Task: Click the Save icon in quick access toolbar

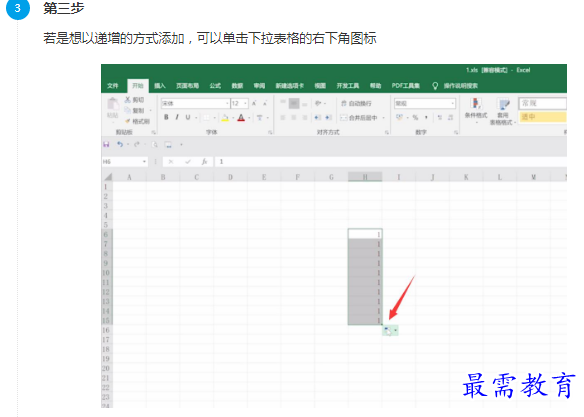Action: 106,144
